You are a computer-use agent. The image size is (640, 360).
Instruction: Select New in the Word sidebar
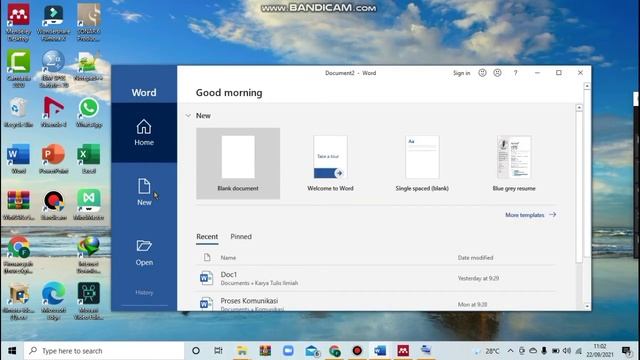point(144,192)
